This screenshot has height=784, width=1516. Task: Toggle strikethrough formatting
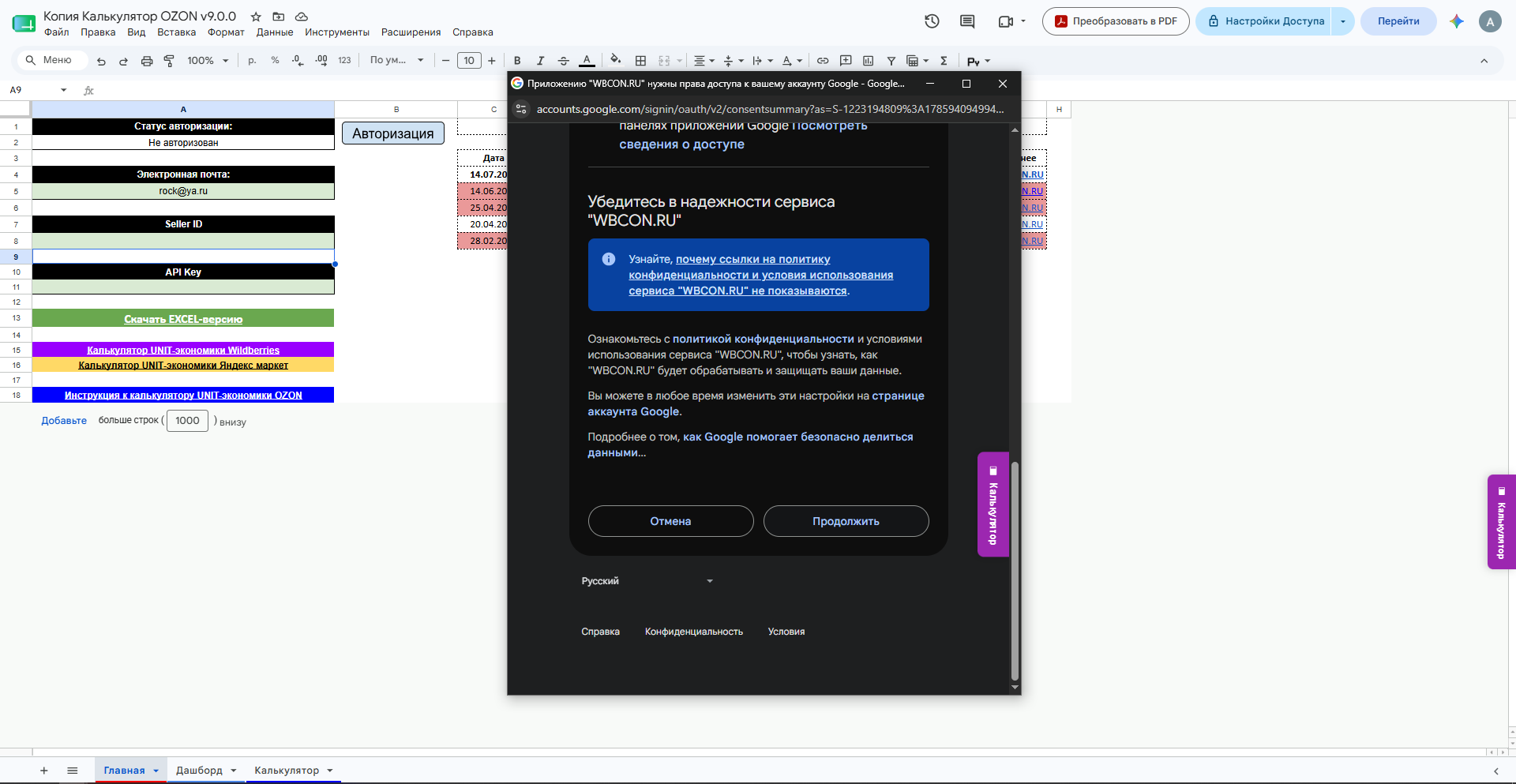pyautogui.click(x=563, y=61)
